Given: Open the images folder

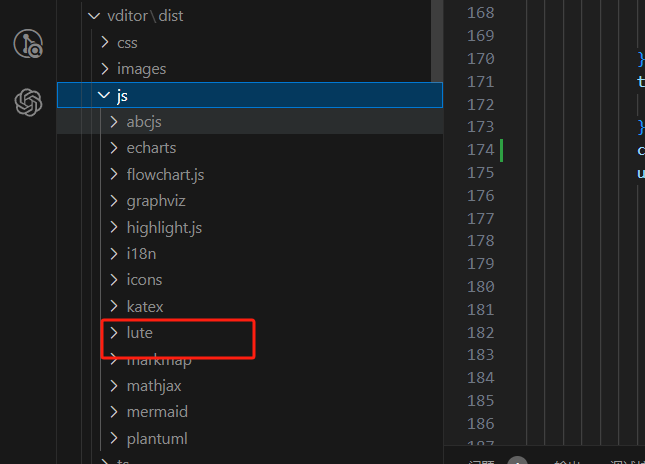Looking at the screenshot, I should coord(141,69).
